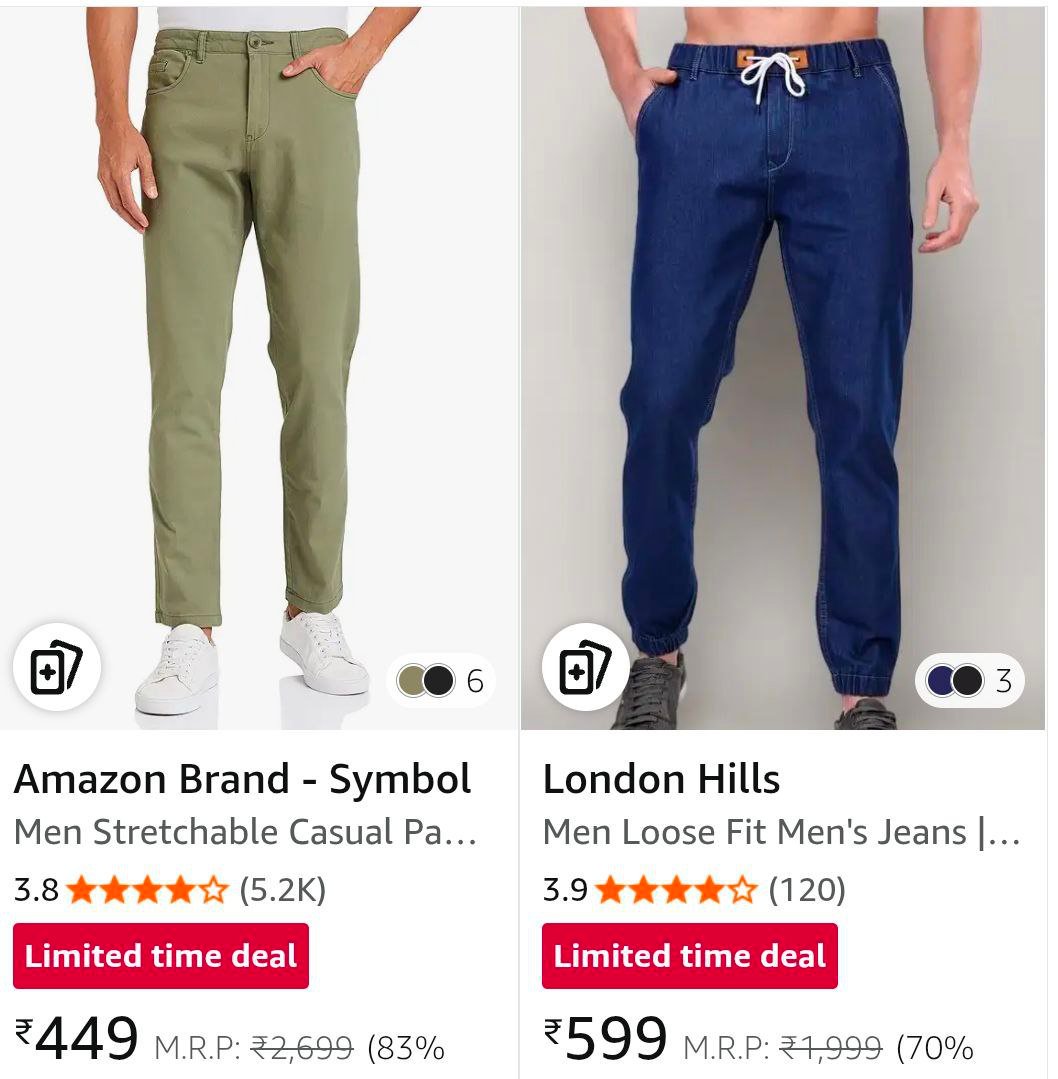Image resolution: width=1058 pixels, height=1079 pixels.
Task: Select black color swatch on London Hills jeans
Action: pyautogui.click(x=967, y=681)
